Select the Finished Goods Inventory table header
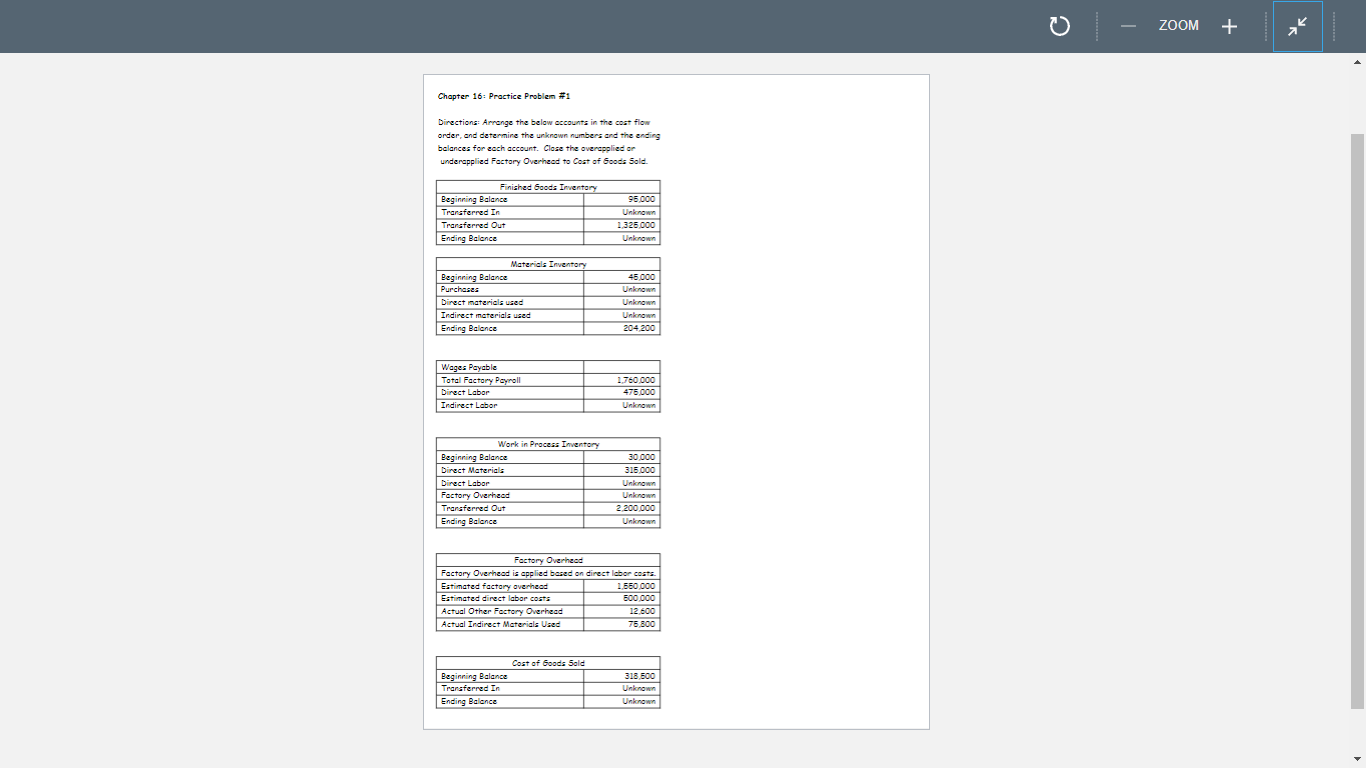1366x768 pixels. tap(547, 186)
